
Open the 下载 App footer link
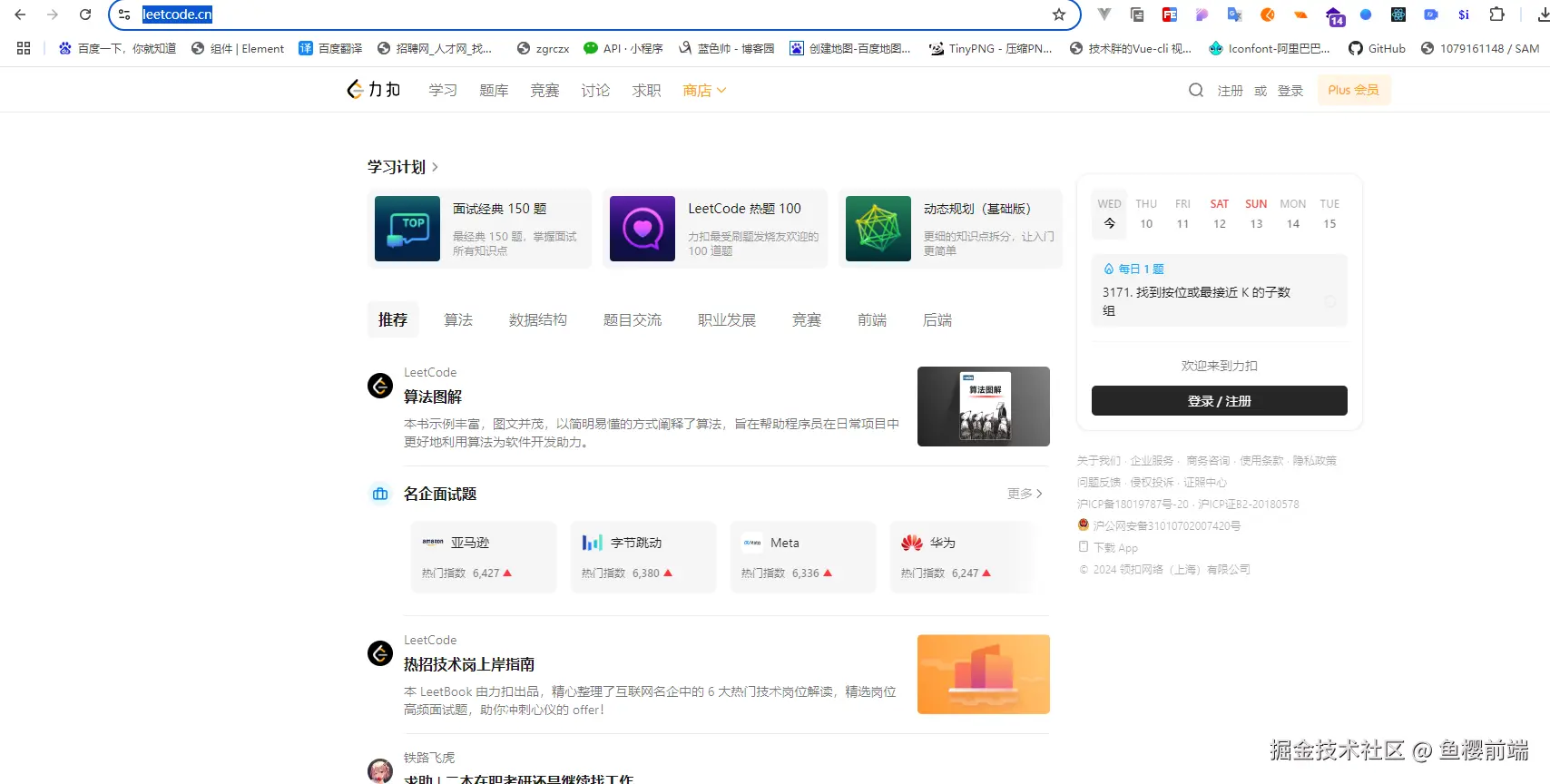pyautogui.click(x=1108, y=548)
